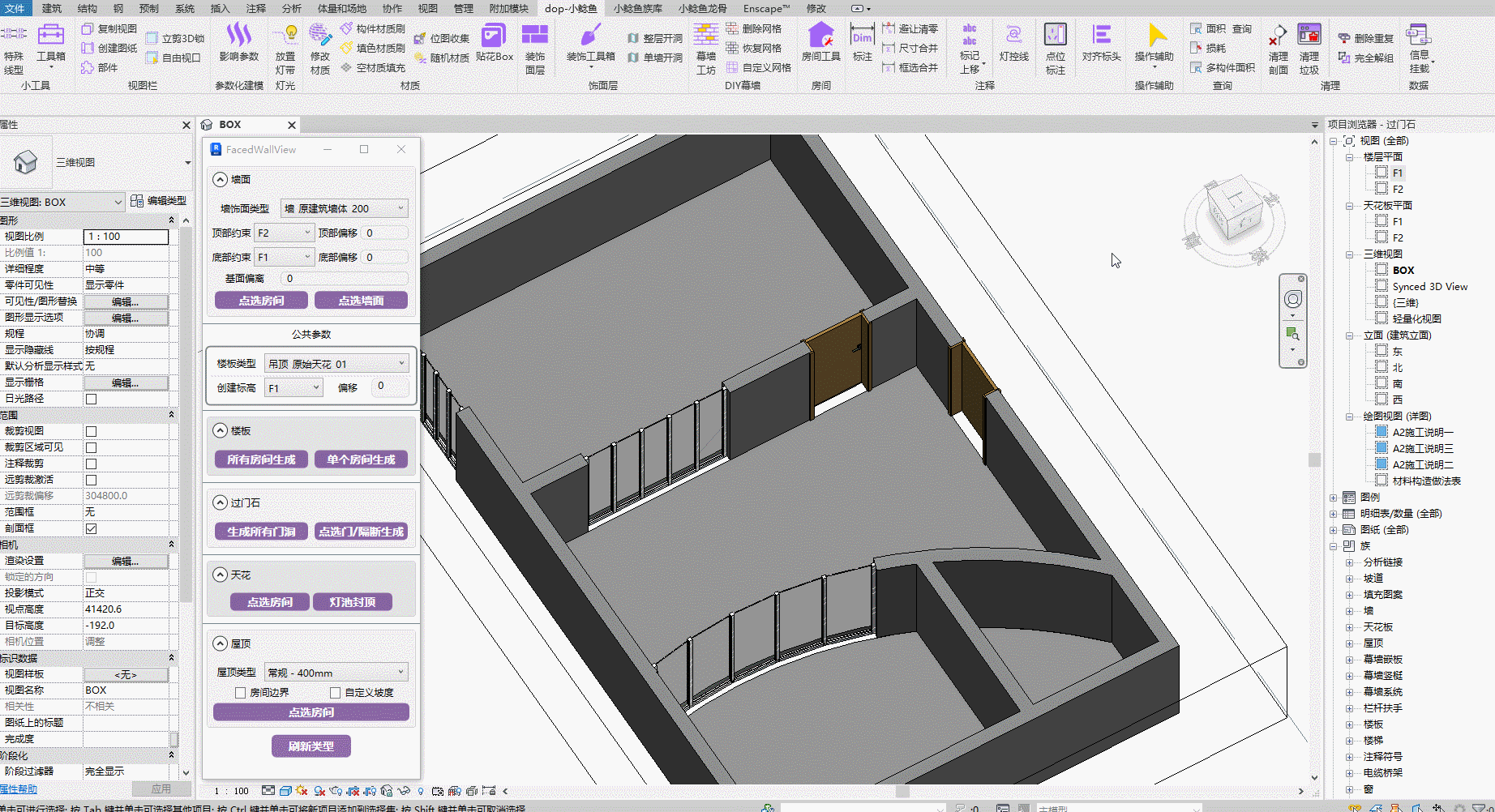Click the 基面偏离 input field
This screenshot has height=812, width=1495.
(x=344, y=278)
